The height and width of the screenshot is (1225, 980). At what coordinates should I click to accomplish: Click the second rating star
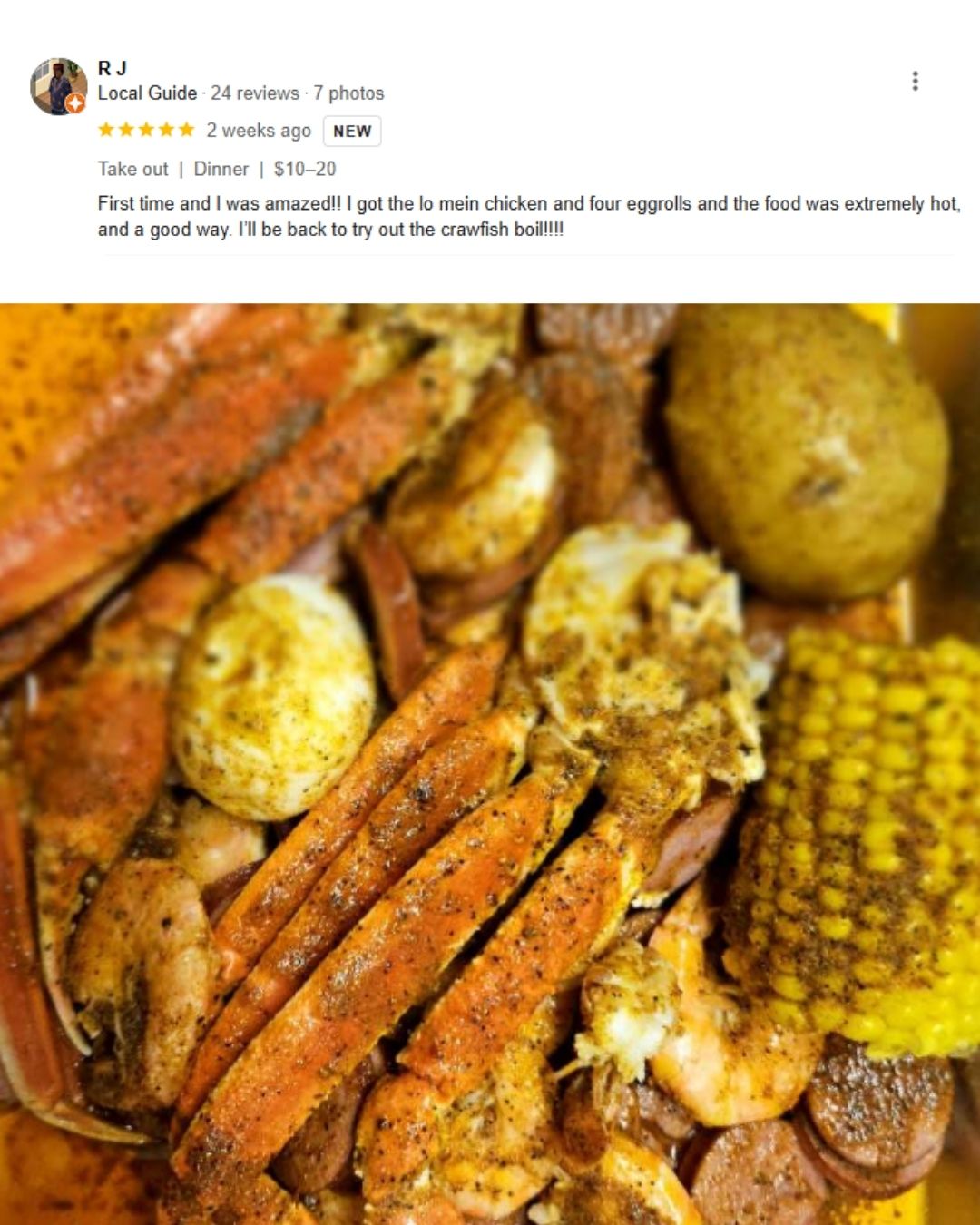coord(126,130)
